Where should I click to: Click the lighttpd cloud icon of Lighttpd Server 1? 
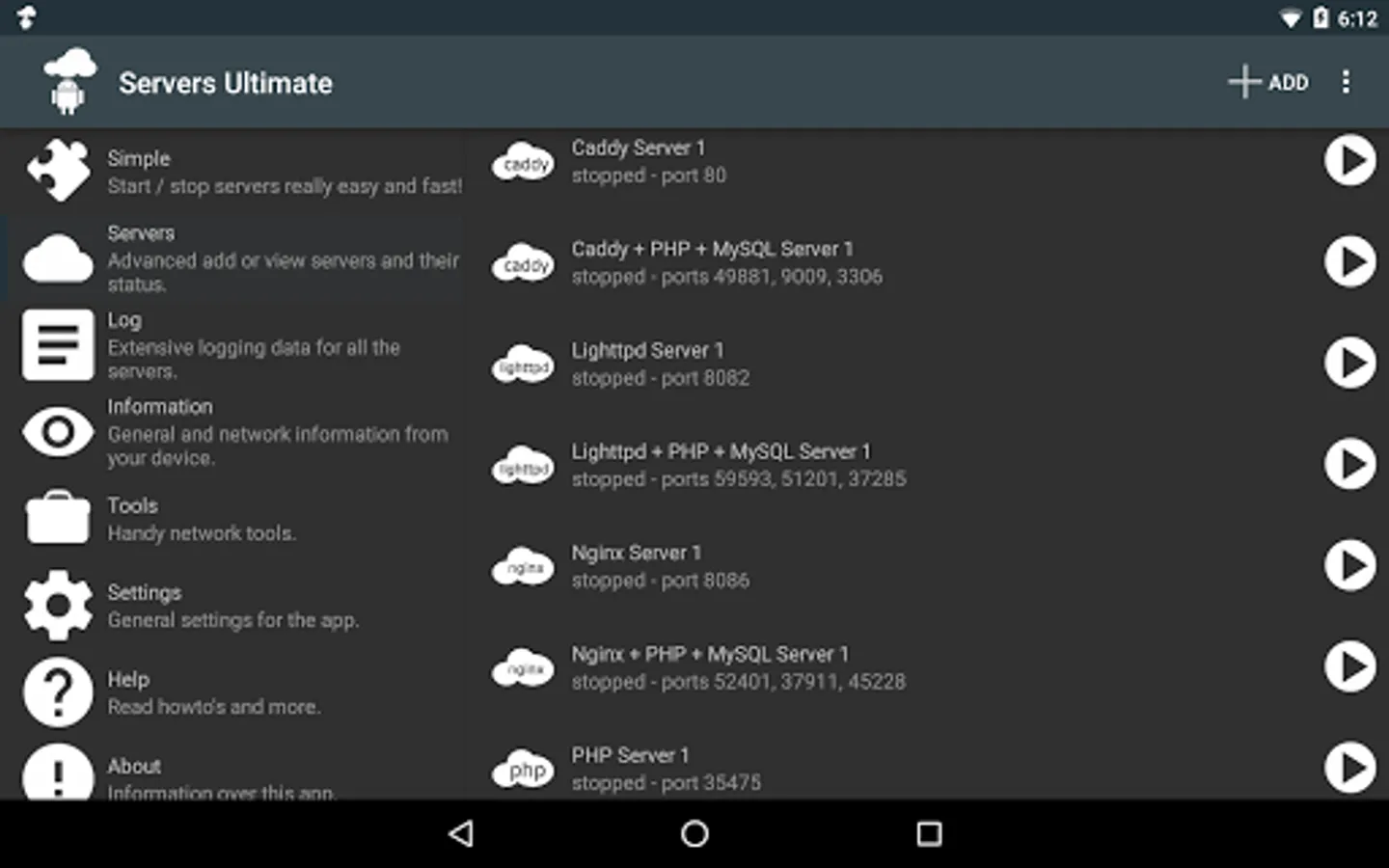click(524, 365)
